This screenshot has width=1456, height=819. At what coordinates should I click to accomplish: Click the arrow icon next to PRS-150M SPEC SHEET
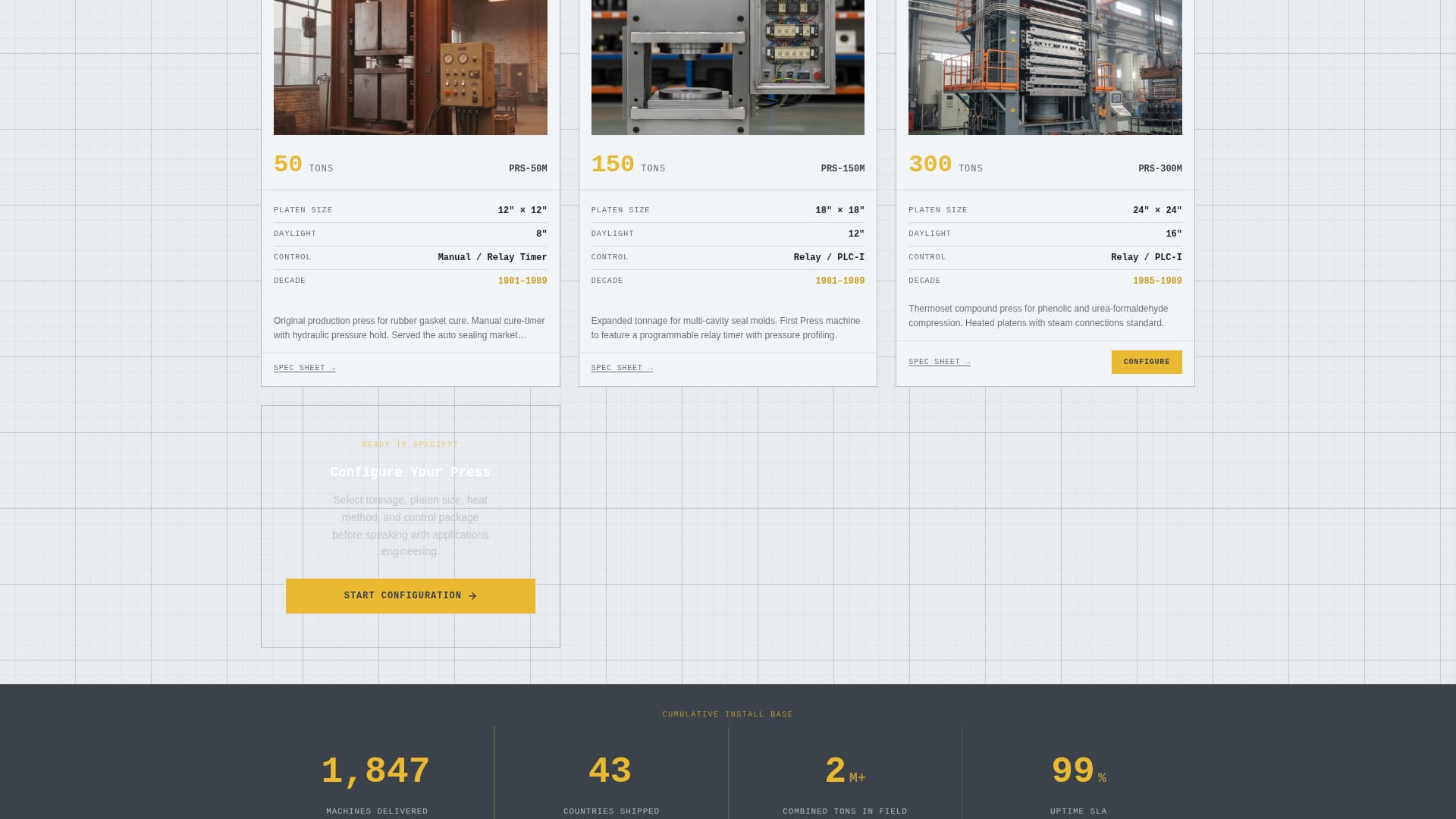coord(651,368)
